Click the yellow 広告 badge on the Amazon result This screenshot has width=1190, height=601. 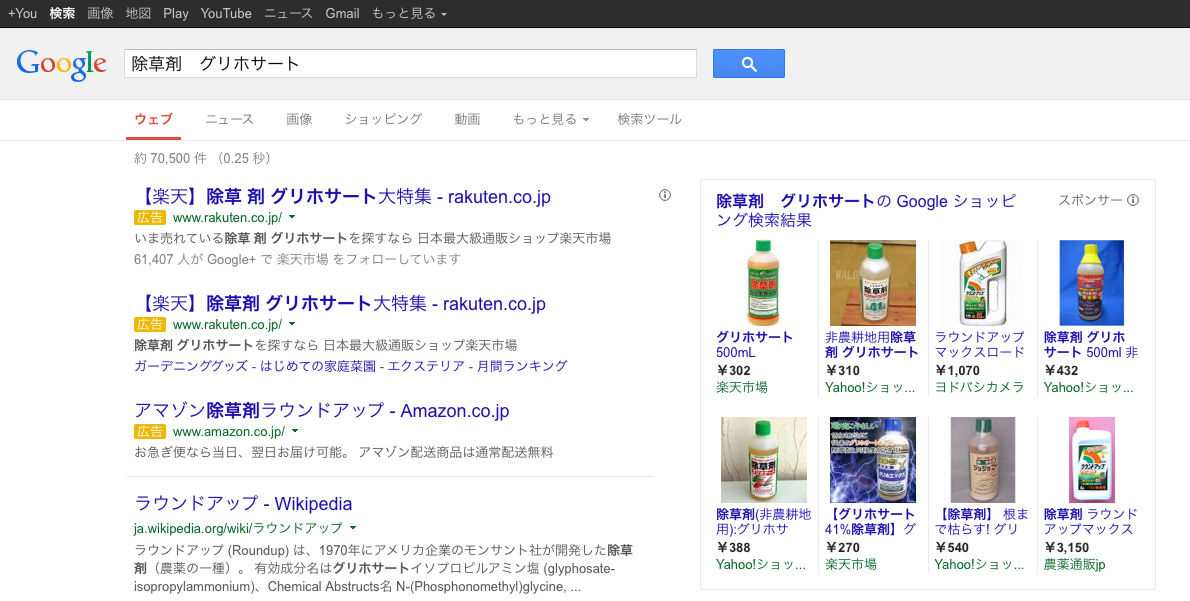point(149,431)
